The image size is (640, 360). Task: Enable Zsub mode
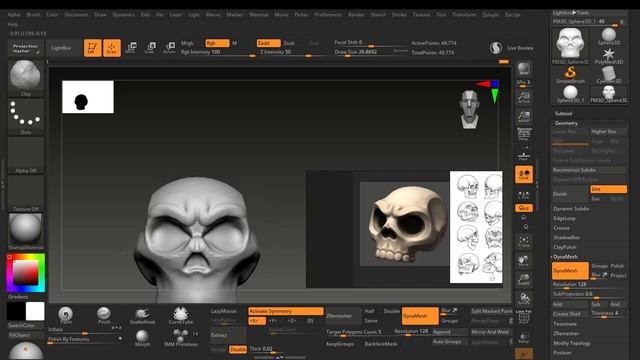click(x=289, y=43)
